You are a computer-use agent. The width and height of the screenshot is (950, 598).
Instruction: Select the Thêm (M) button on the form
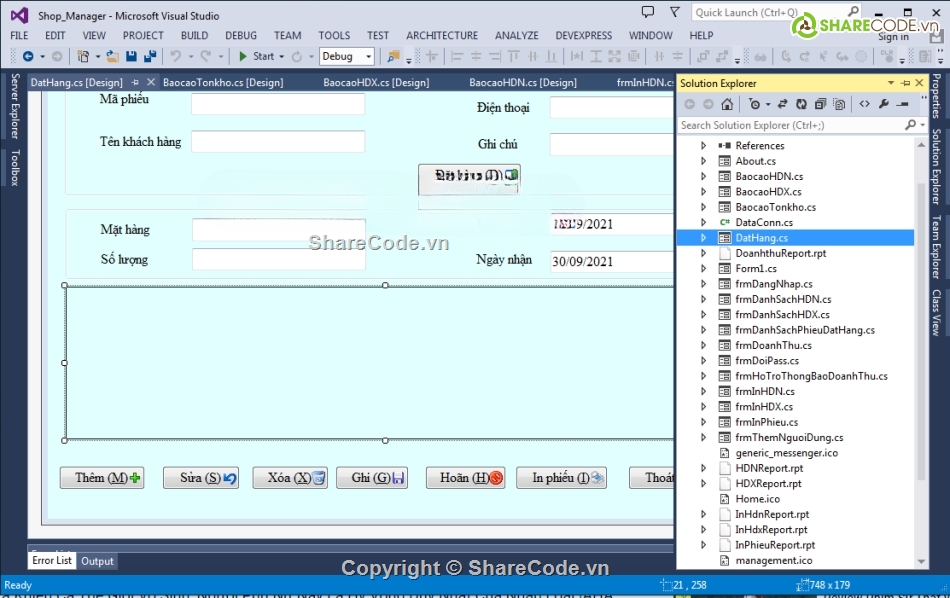pos(102,478)
